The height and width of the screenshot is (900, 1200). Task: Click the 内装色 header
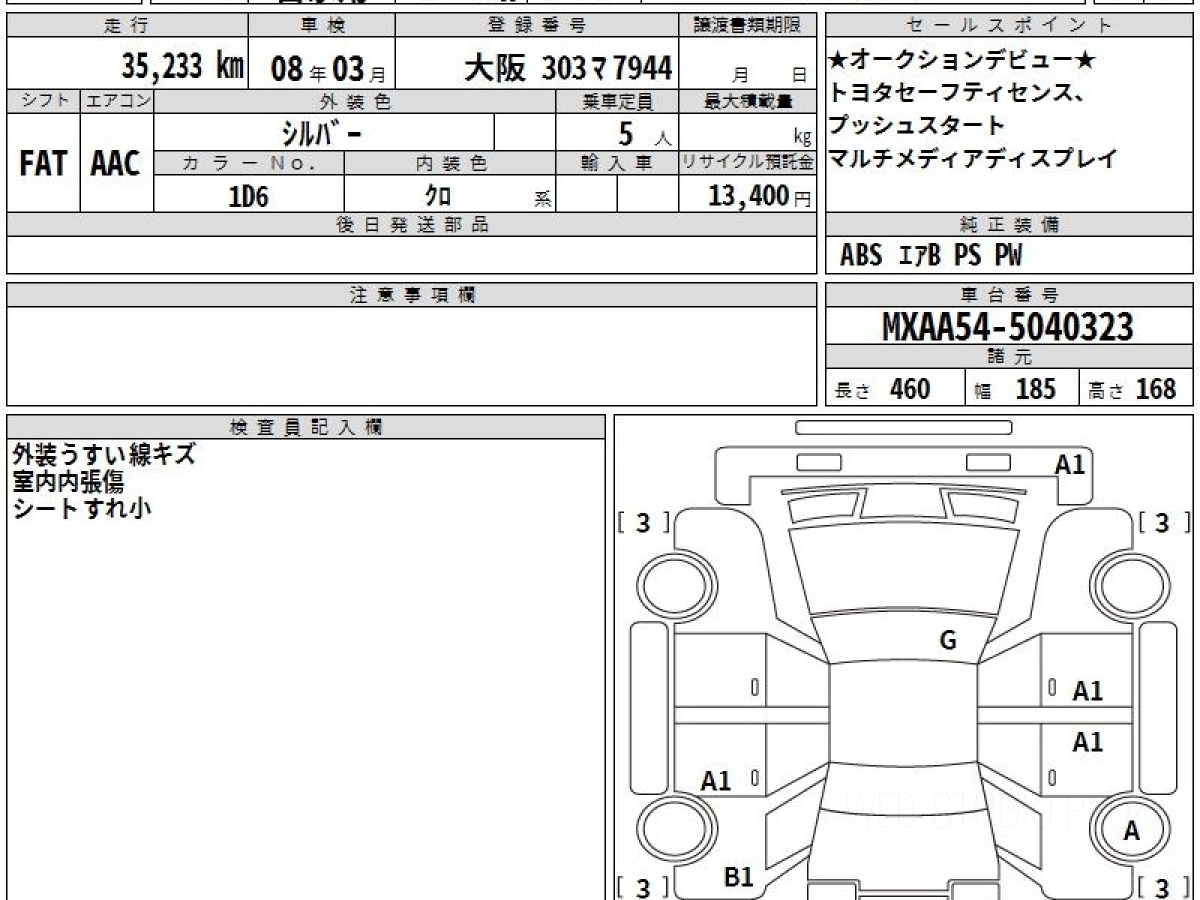click(x=450, y=163)
